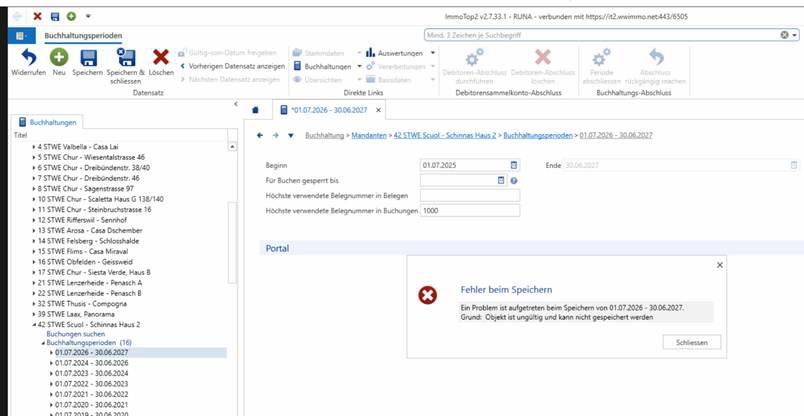Collapse 42 STWE Scuol - Schinnas Haus 2
Viewport: 804px width, 416px height.
pyautogui.click(x=34, y=325)
